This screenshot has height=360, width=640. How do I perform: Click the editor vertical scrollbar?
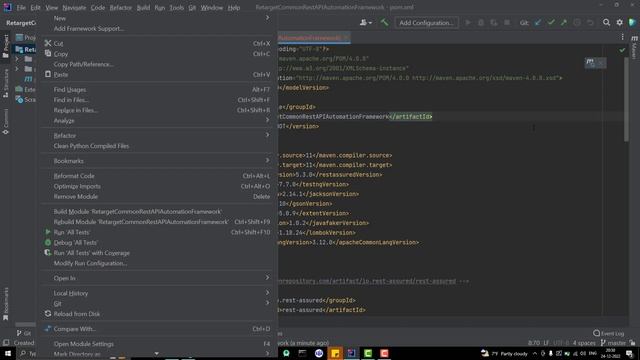[627, 100]
